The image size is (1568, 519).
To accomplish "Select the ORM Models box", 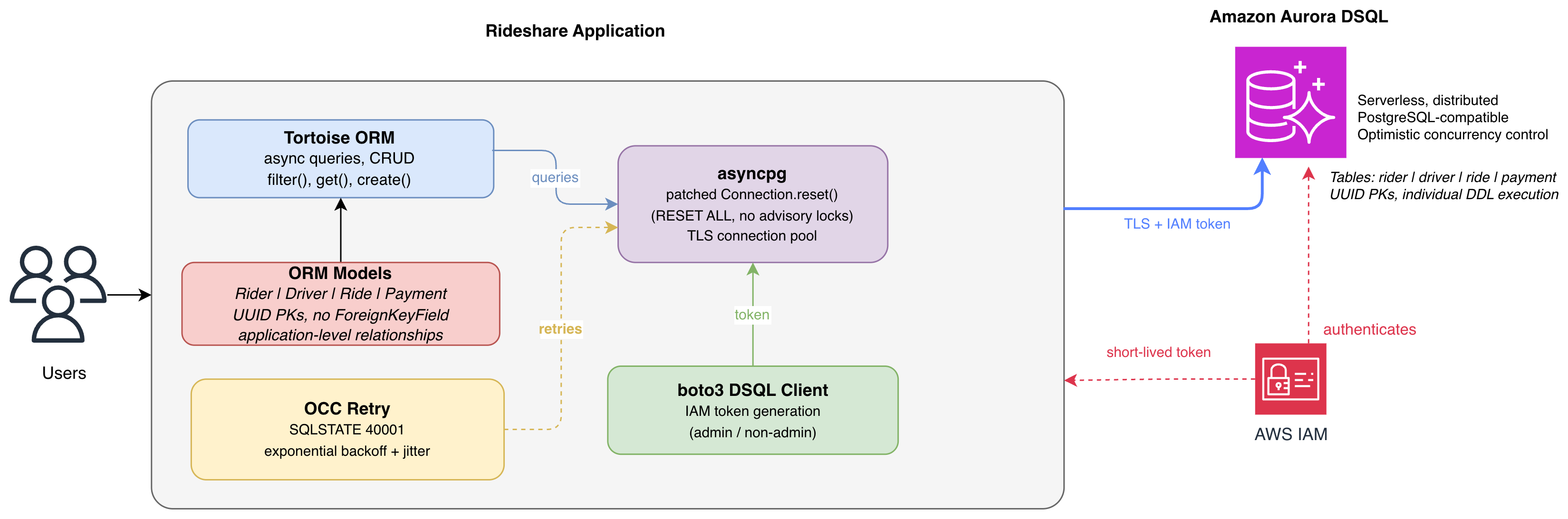I will [340, 304].
